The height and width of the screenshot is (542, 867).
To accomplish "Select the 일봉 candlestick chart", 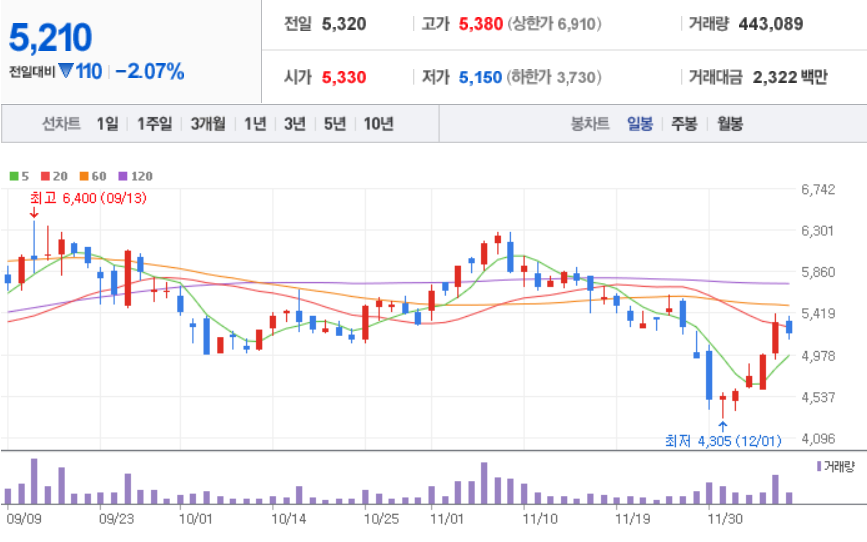I will [640, 123].
